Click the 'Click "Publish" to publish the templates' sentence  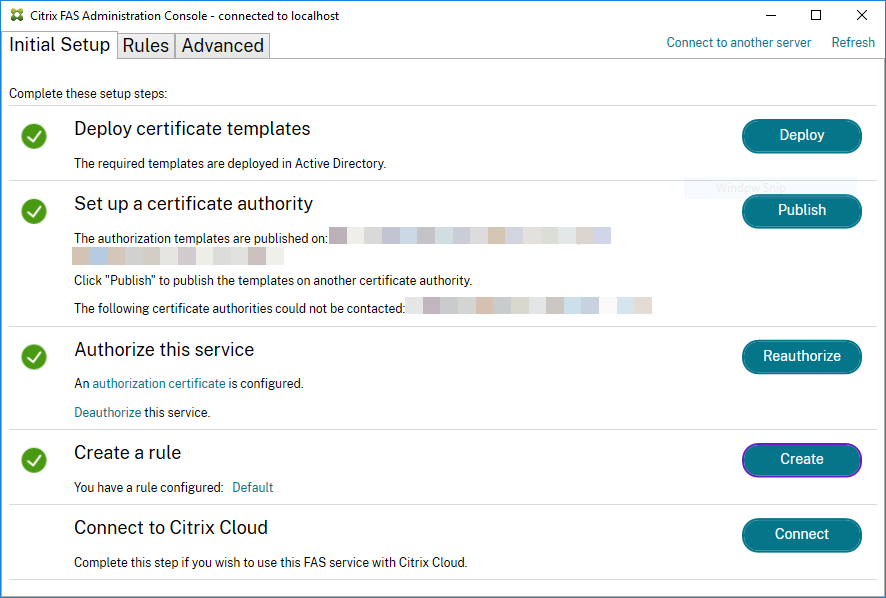click(x=273, y=280)
